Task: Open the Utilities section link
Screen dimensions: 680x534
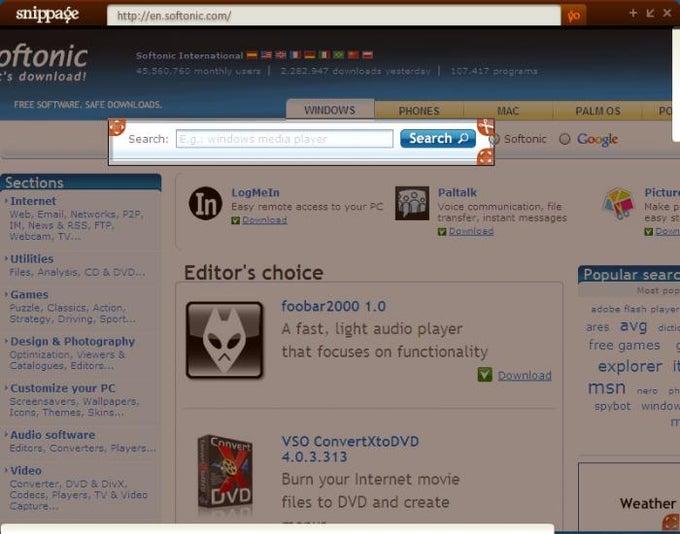Action: pyautogui.click(x=32, y=259)
